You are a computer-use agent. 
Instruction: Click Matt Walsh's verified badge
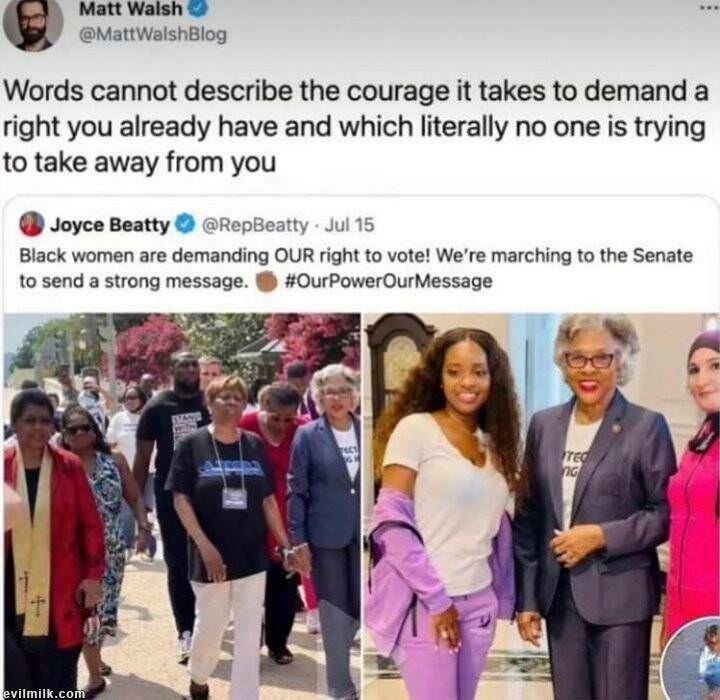coord(198,8)
